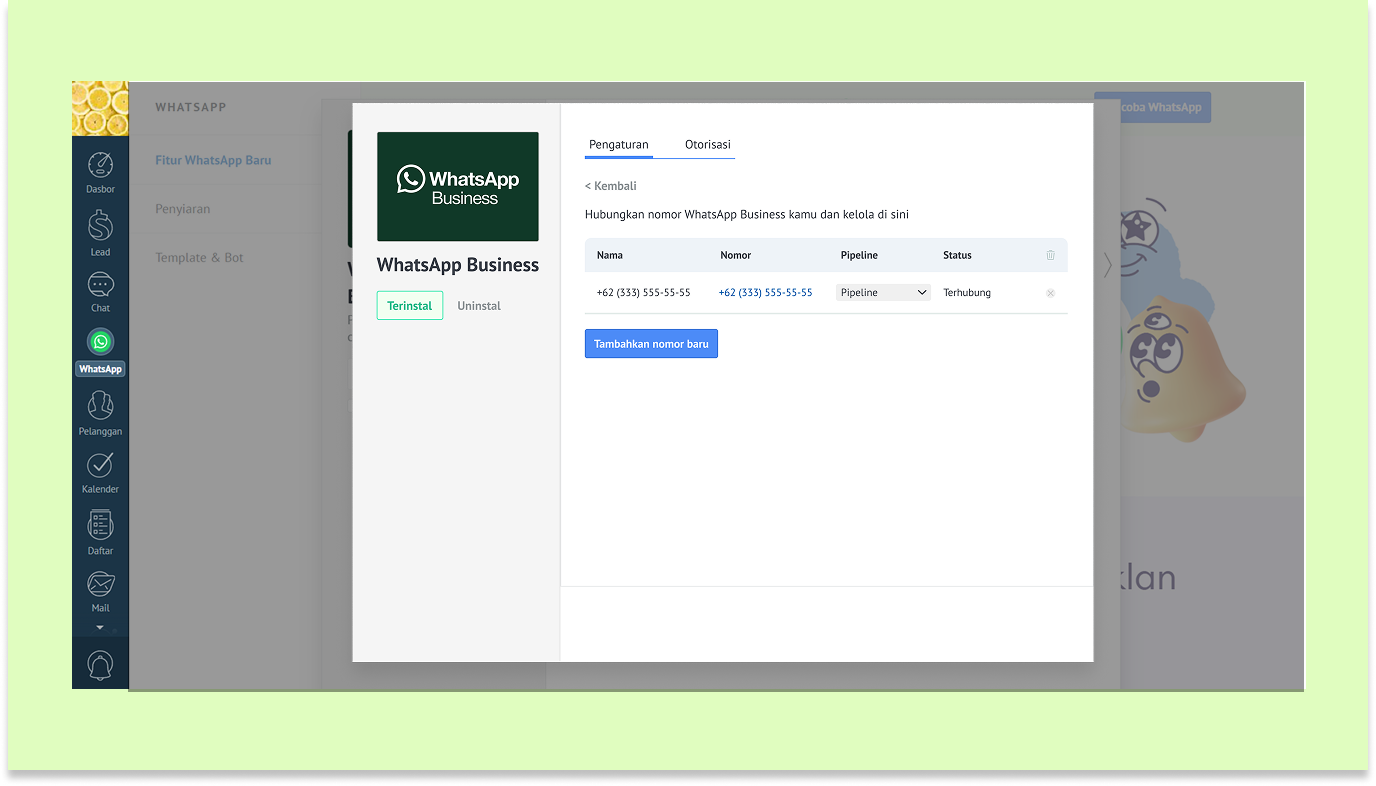The height and width of the screenshot is (786, 1376).
Task: Click the Hubungkan nomor WhatsApp Business description
Action: (x=747, y=214)
